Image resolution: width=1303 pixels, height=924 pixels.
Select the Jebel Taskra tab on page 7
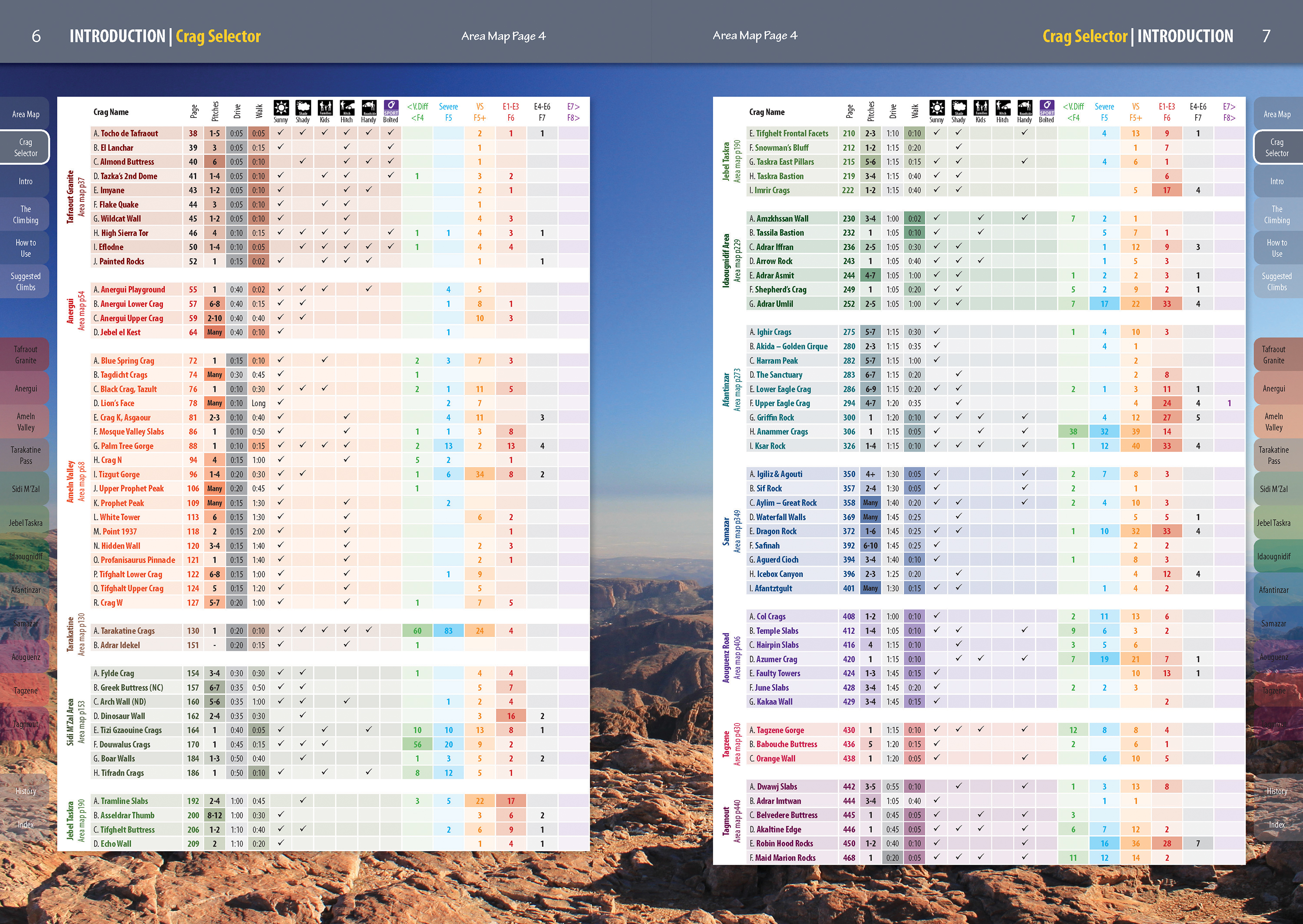(x=1273, y=523)
